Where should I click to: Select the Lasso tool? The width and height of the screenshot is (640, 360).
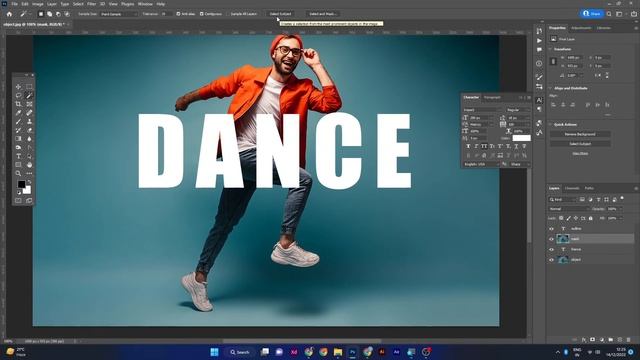[x=18, y=96]
